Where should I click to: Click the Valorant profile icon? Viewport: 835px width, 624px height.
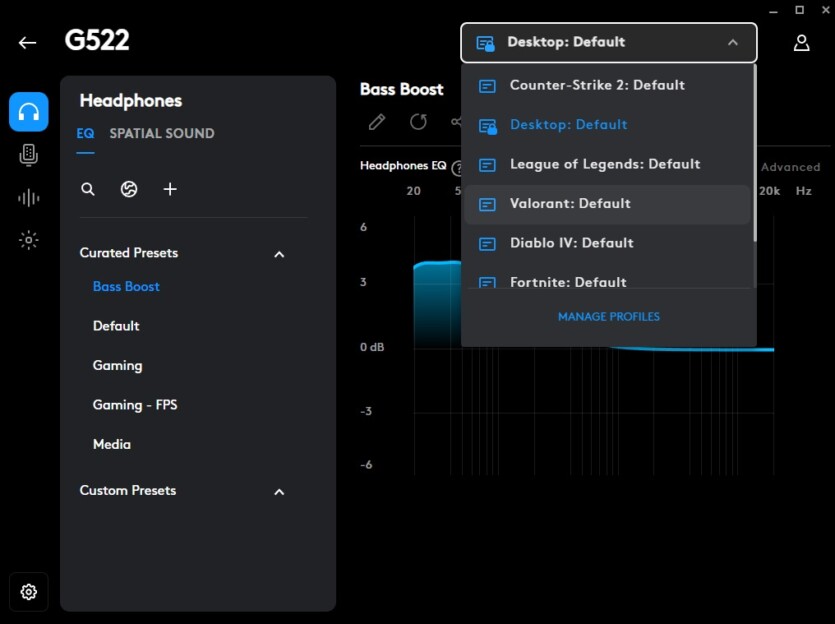point(487,204)
